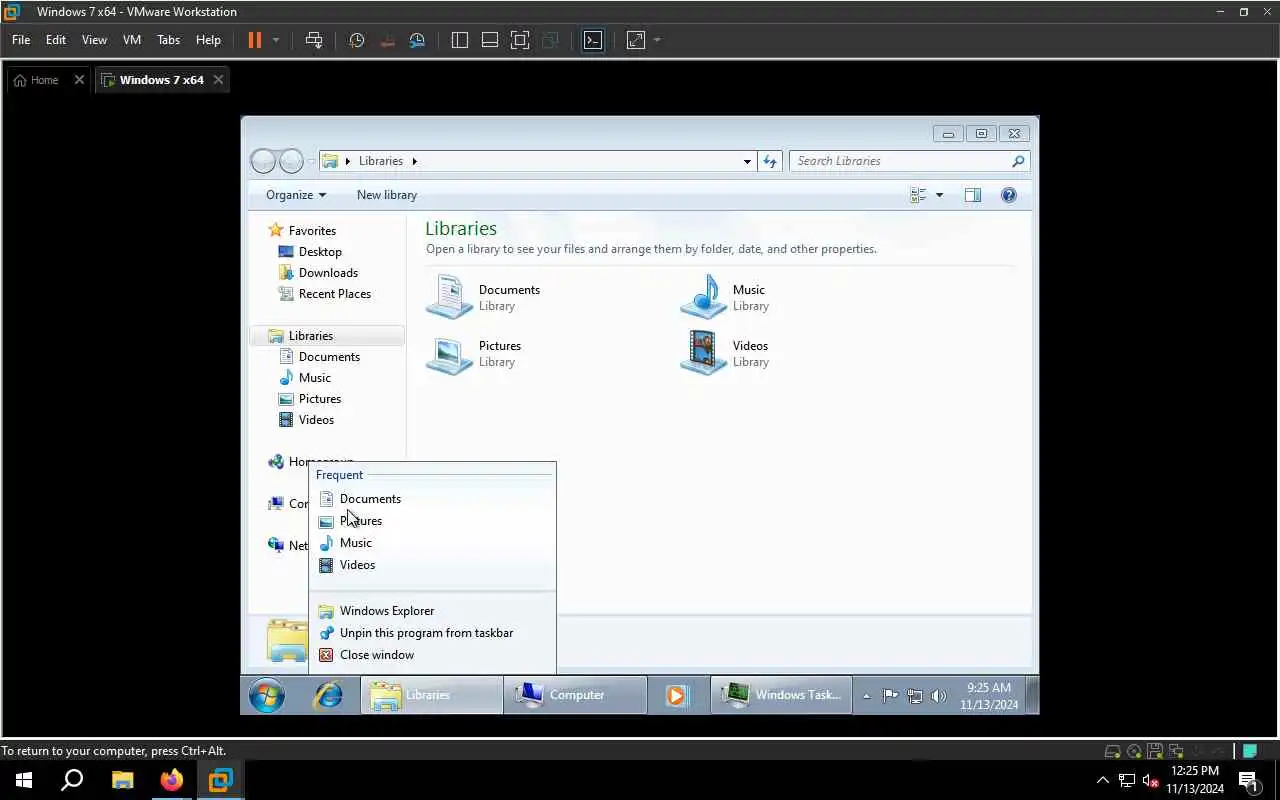The image size is (1280, 800).
Task: Select Close window in the jump list
Action: [432, 655]
